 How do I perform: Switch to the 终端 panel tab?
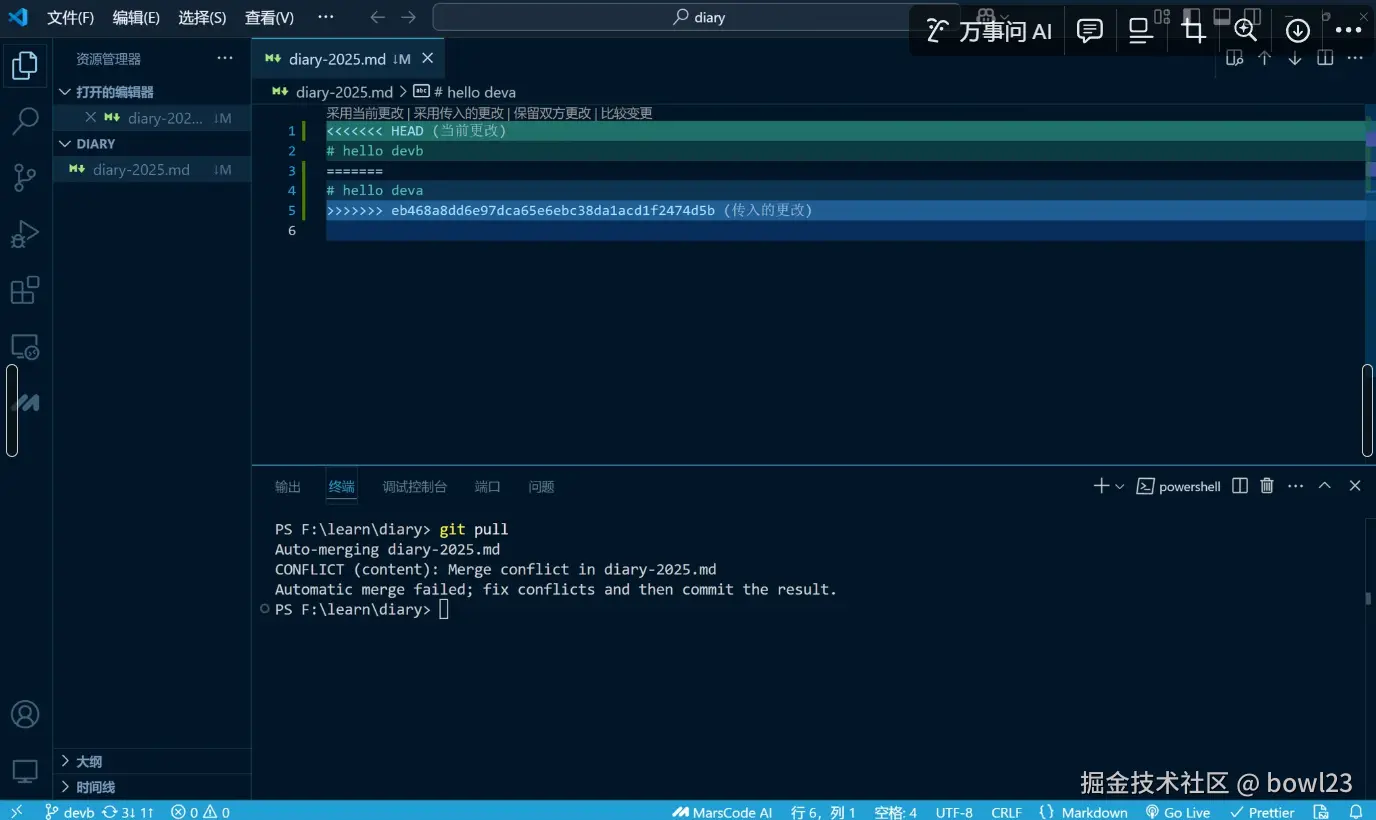[342, 487]
